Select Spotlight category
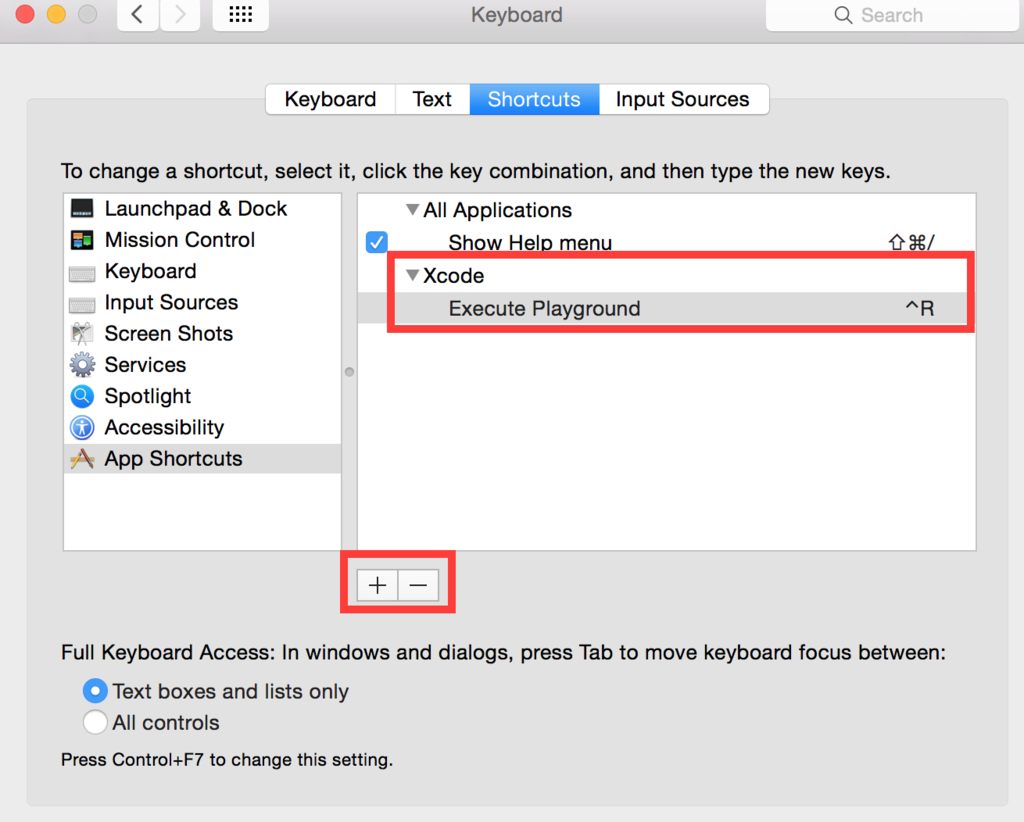1024x822 pixels. point(202,396)
